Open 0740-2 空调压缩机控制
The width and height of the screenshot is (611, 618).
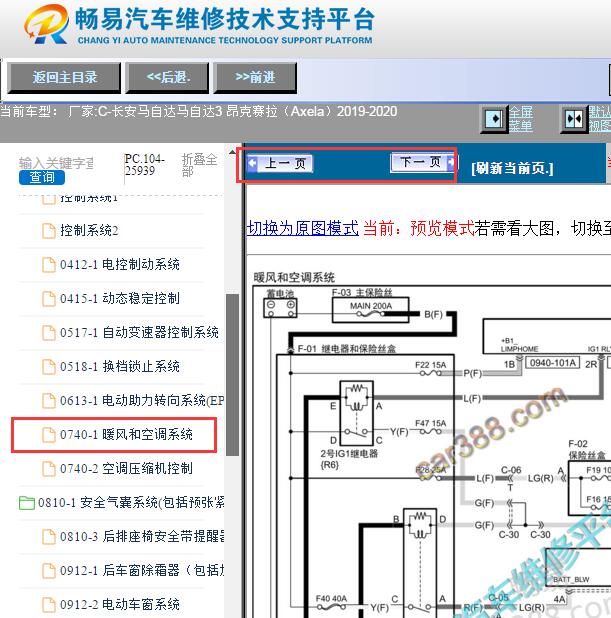pyautogui.click(x=126, y=469)
